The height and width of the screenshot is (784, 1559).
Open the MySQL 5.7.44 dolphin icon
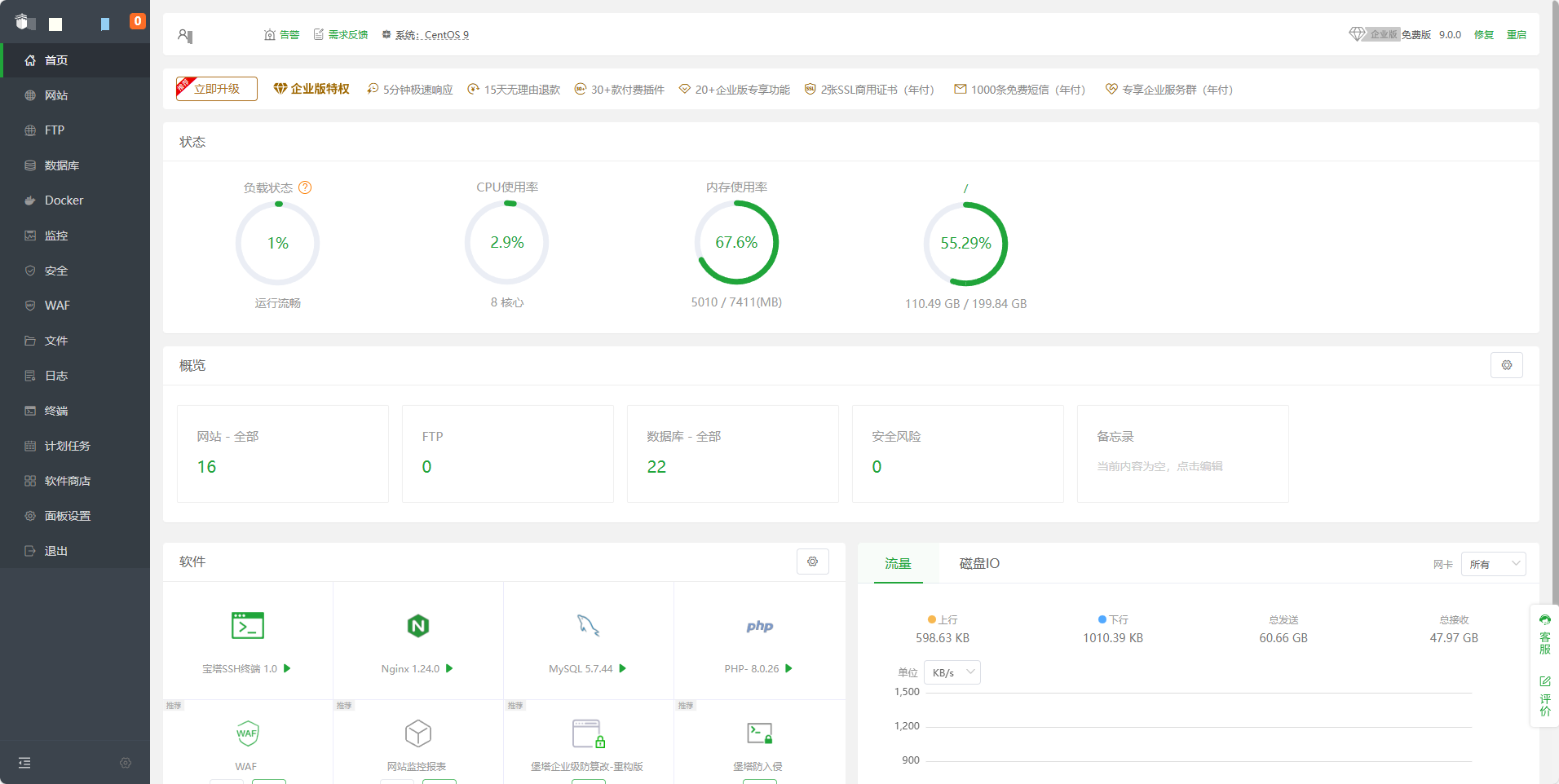(588, 626)
